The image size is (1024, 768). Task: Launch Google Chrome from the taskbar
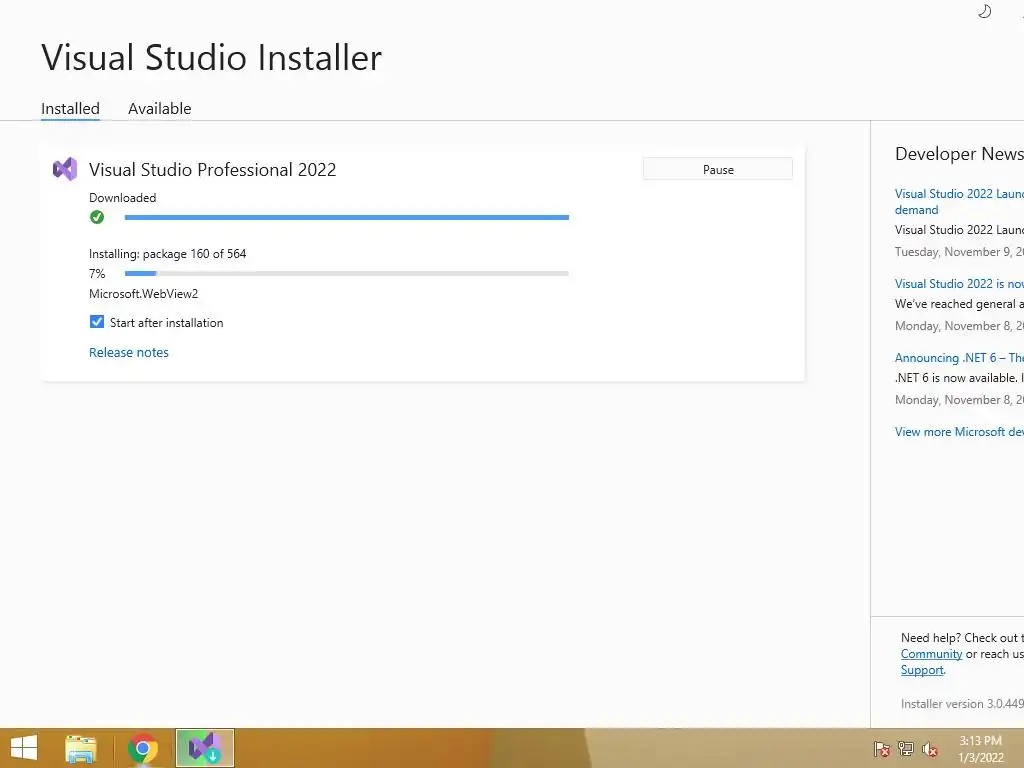142,748
